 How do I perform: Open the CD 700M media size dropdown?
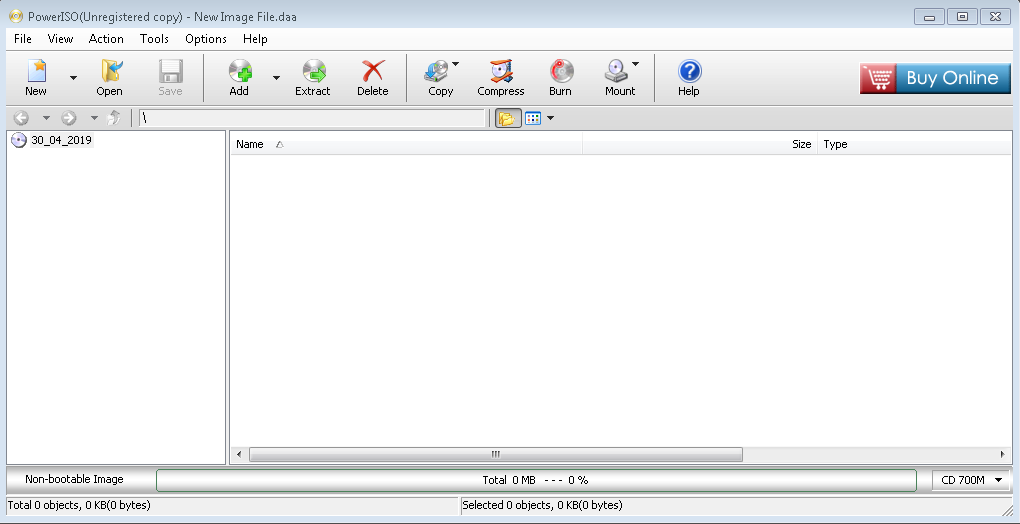972,480
